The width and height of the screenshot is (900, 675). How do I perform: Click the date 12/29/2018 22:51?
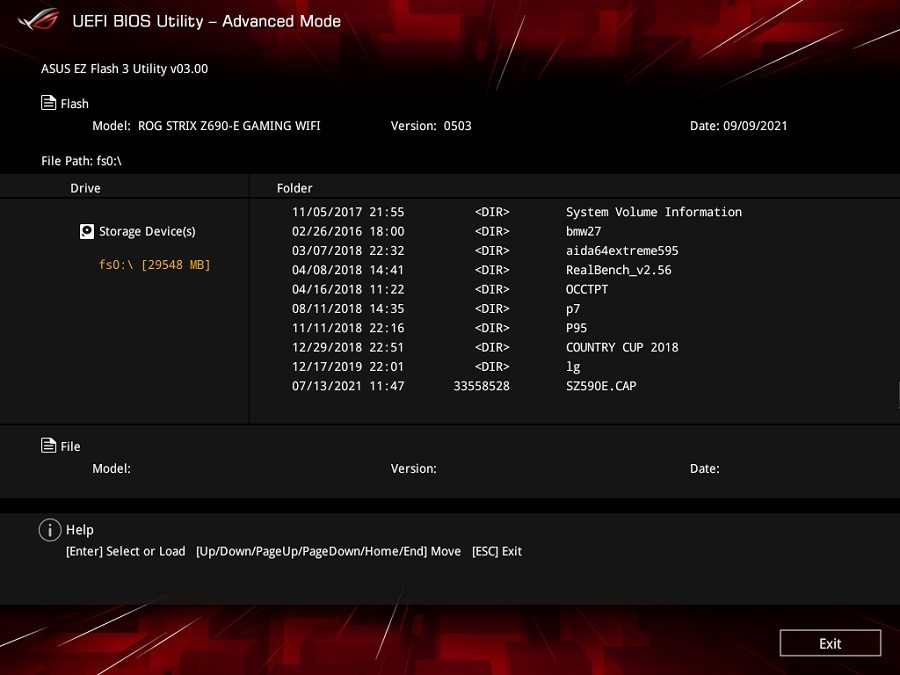348,347
